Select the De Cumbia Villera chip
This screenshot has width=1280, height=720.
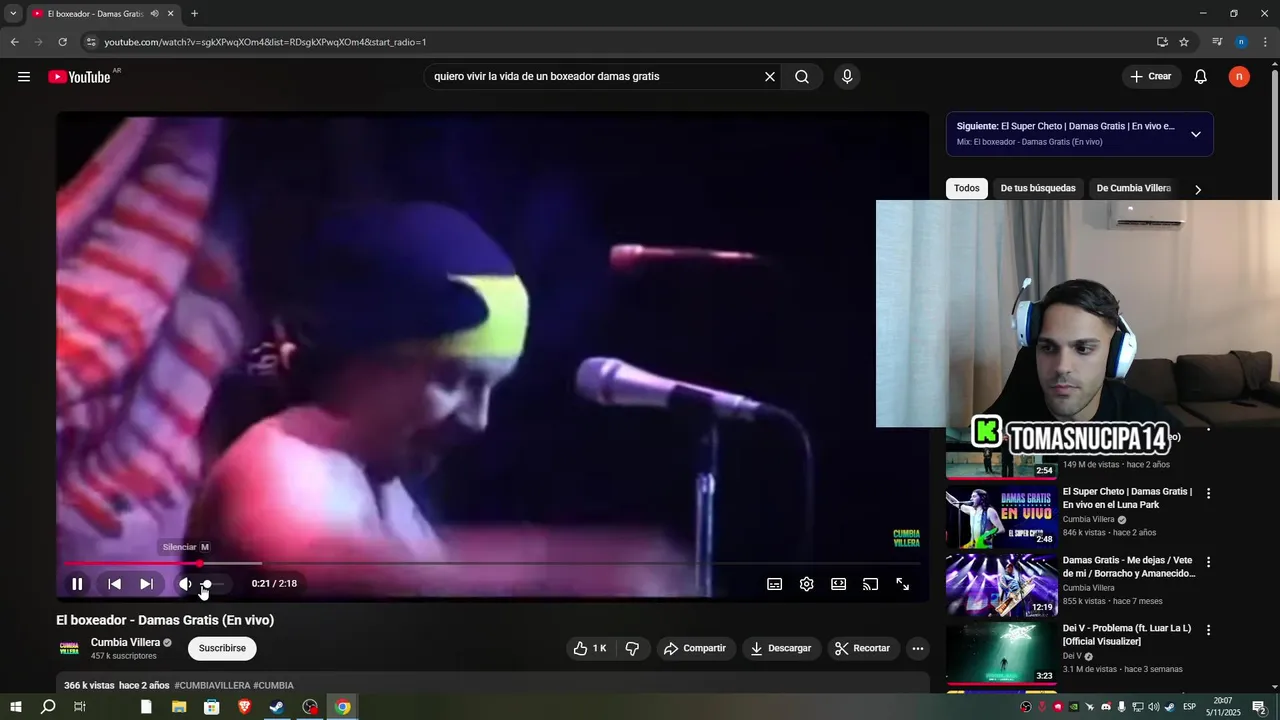tap(1133, 188)
